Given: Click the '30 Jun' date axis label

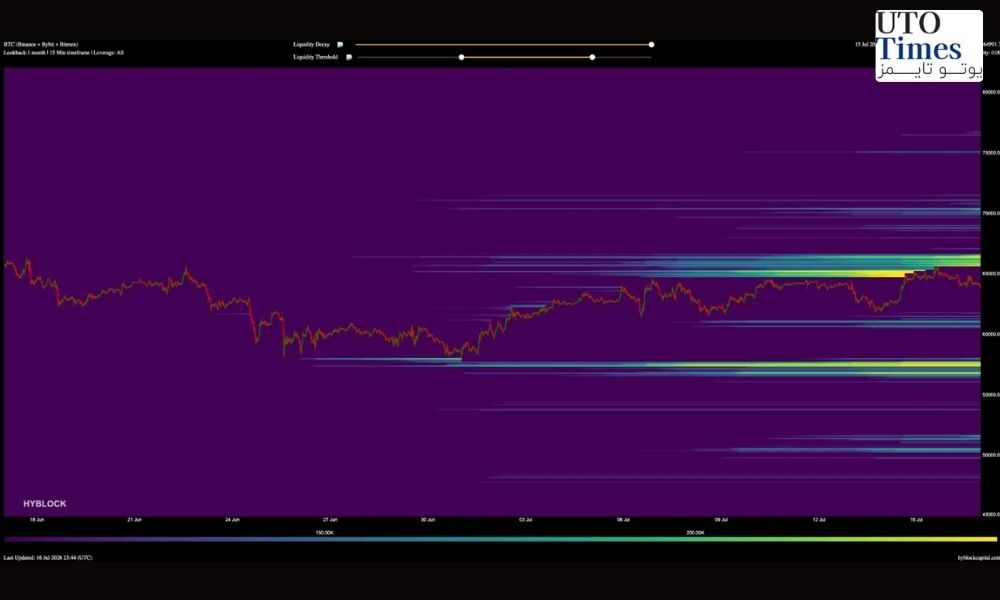Looking at the screenshot, I should (428, 520).
